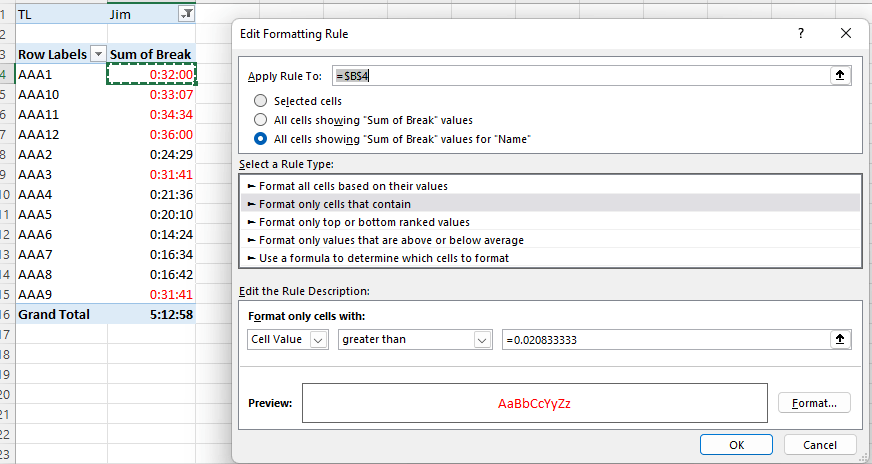Collapse dialog button next to =0.020833333 value
This screenshot has width=872, height=464.
(840, 339)
